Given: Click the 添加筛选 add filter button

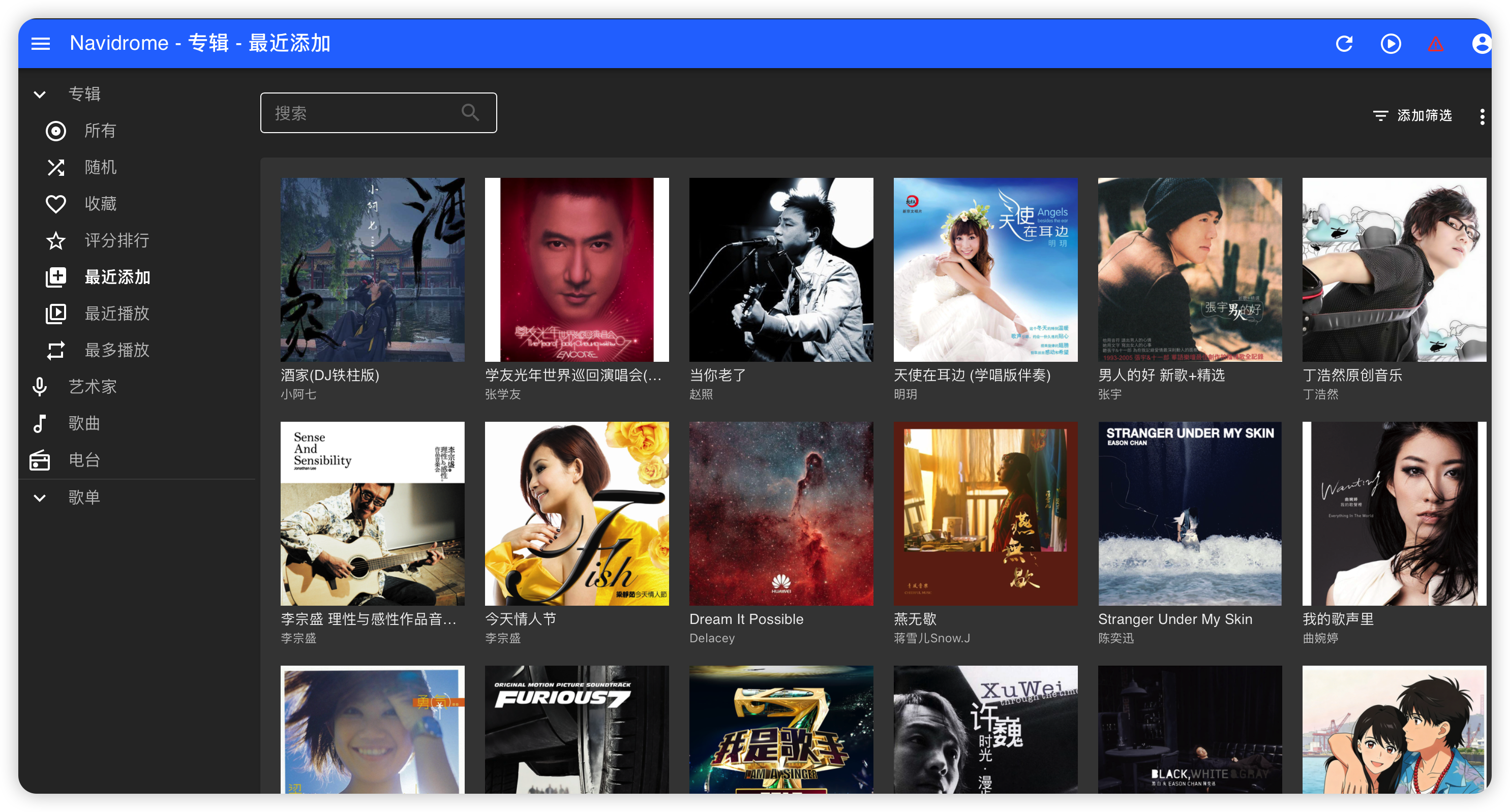Looking at the screenshot, I should click(1413, 115).
